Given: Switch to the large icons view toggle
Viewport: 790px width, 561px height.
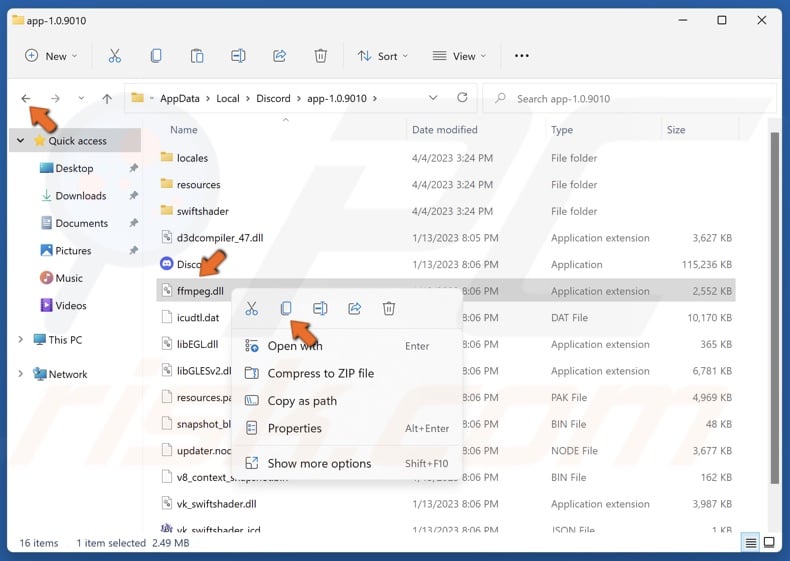Looking at the screenshot, I should (x=770, y=543).
